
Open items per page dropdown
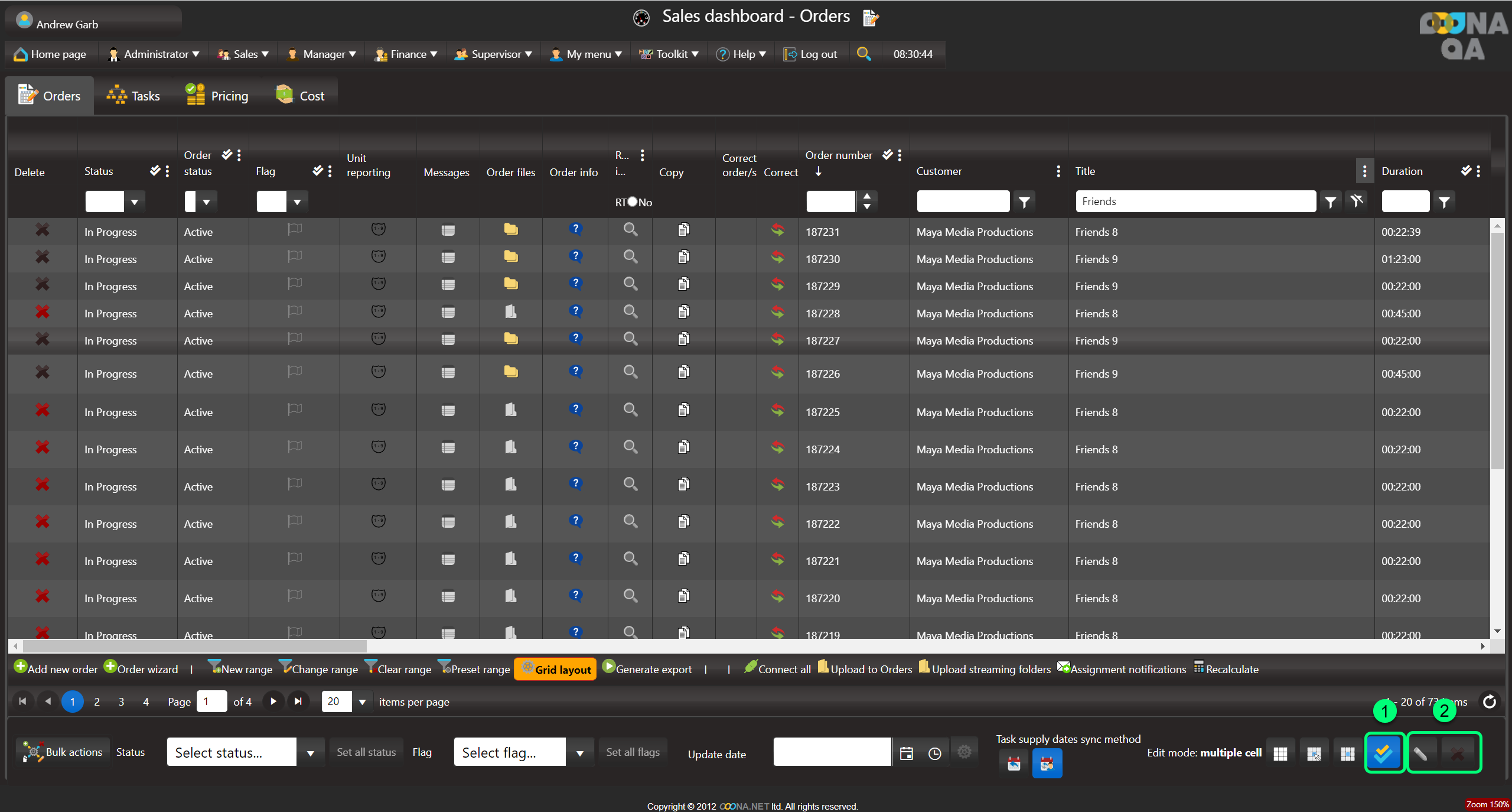click(x=362, y=702)
